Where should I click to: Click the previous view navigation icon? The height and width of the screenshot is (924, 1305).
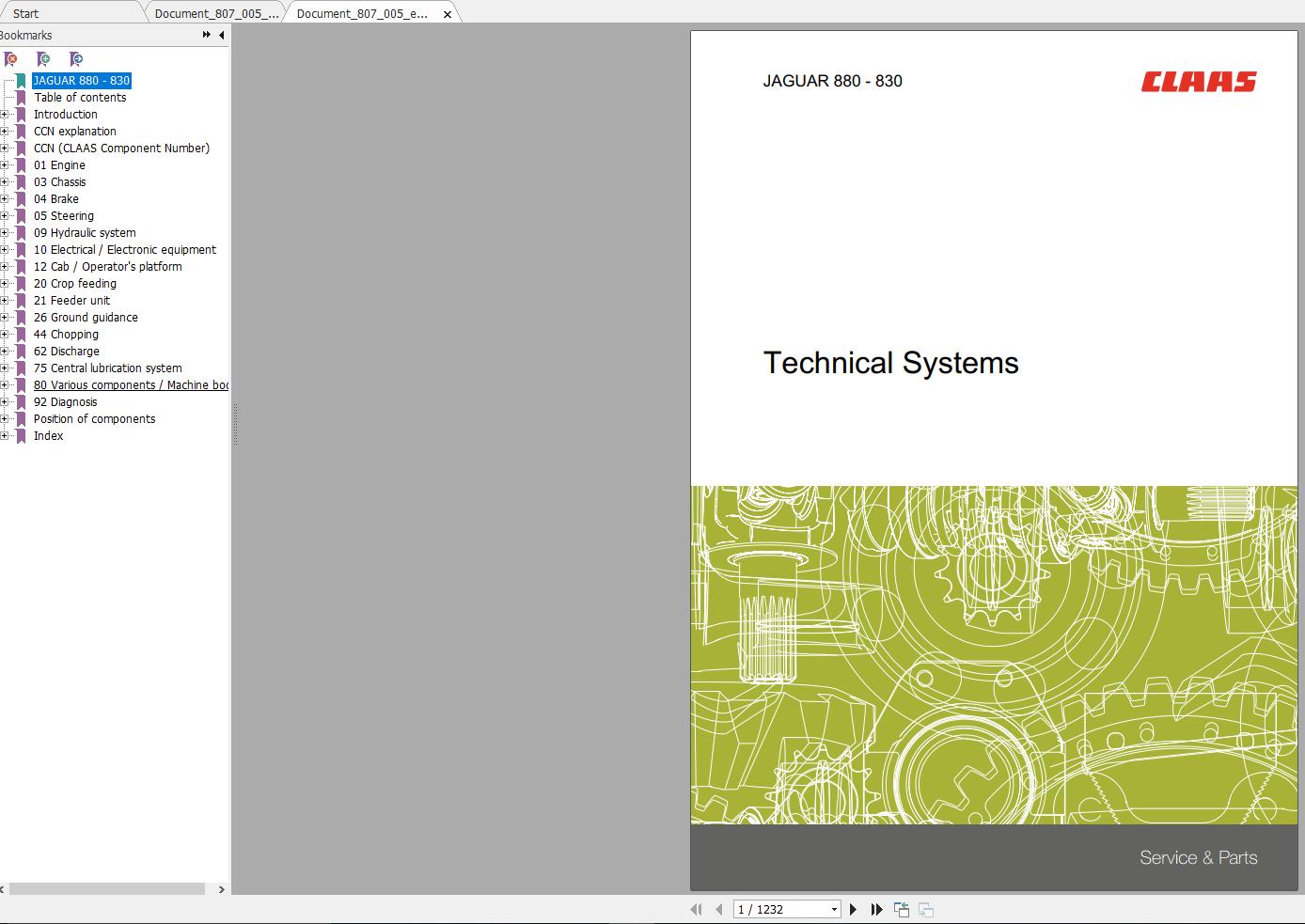tap(902, 909)
